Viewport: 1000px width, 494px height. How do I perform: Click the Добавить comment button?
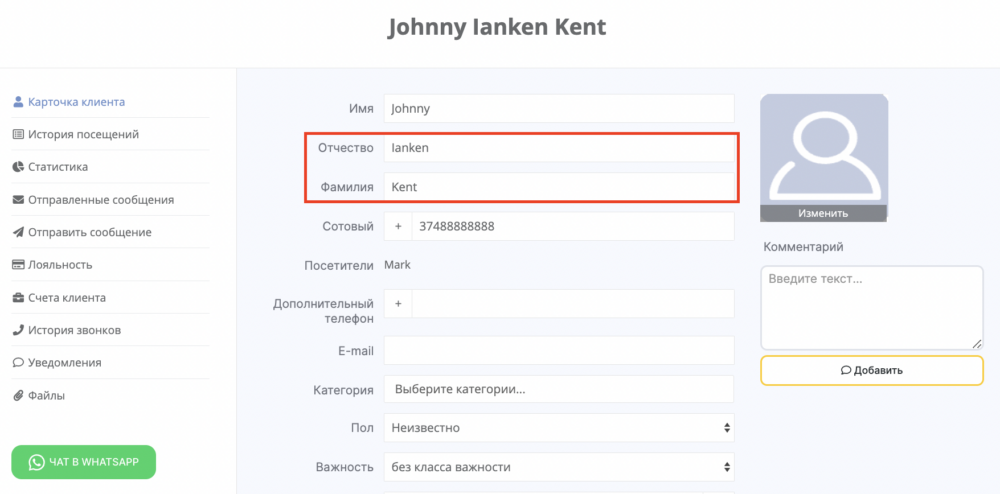(x=872, y=370)
